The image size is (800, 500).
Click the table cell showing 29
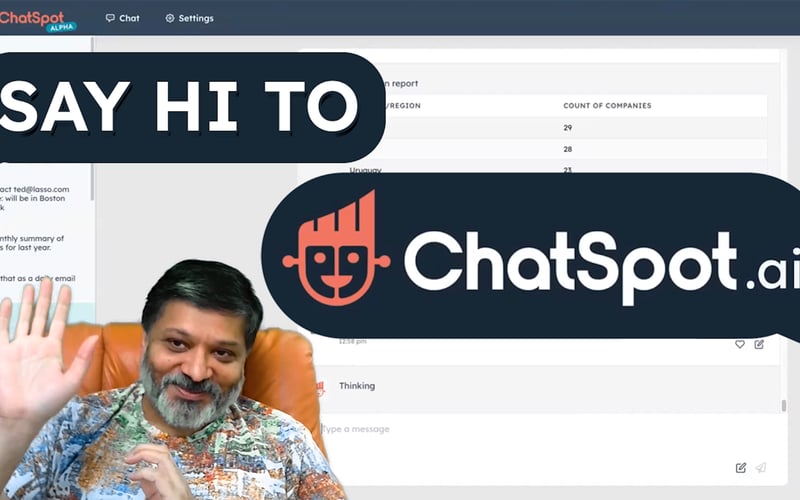tap(567, 128)
